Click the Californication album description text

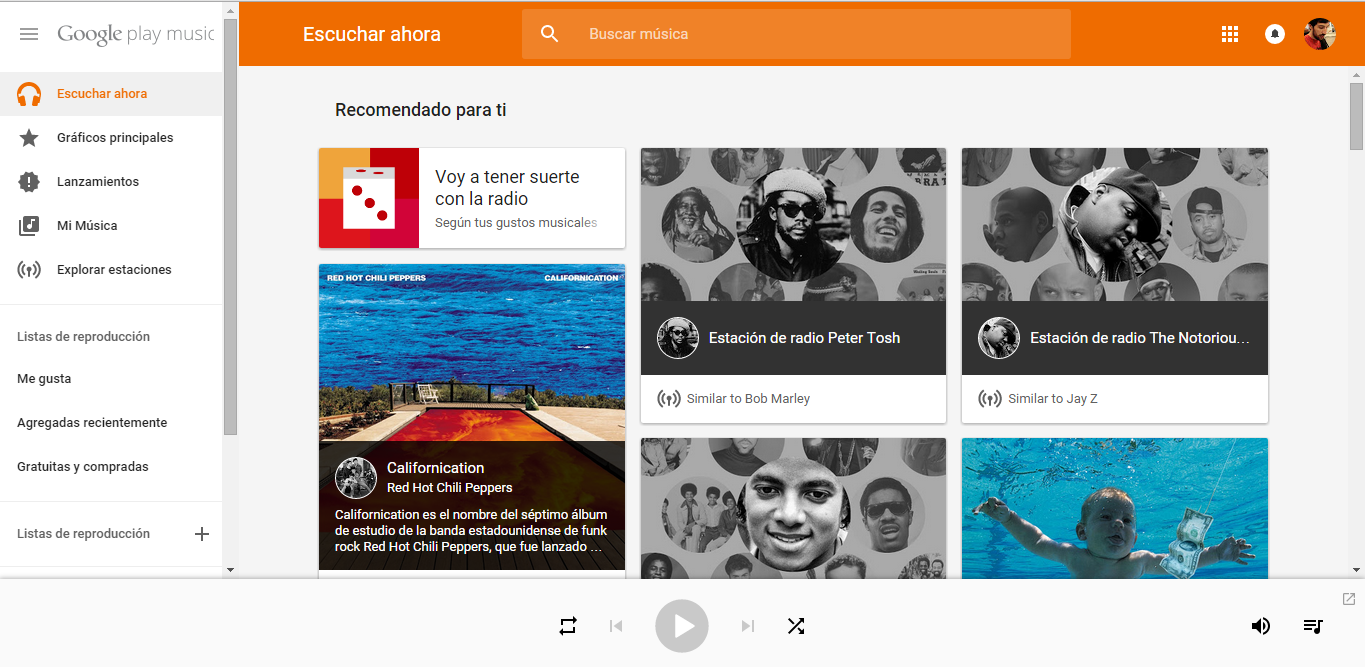tap(471, 531)
